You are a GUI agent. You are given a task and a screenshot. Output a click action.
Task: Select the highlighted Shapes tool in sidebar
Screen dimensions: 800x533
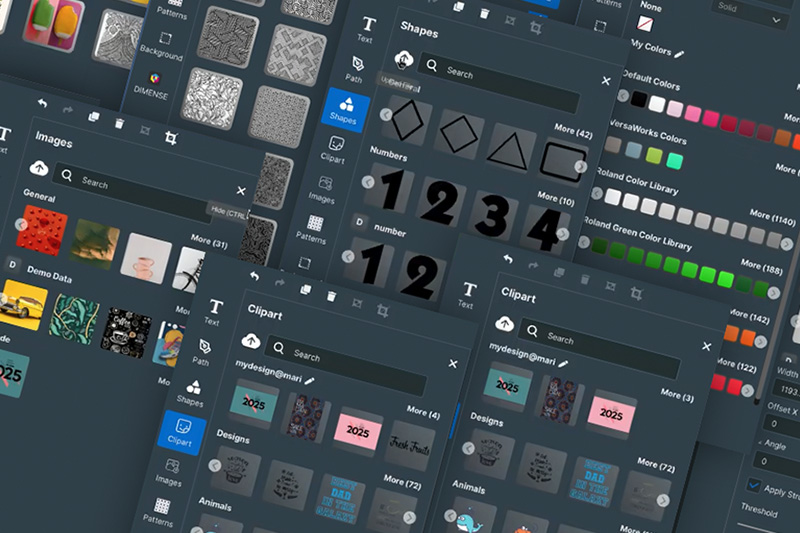coord(343,108)
